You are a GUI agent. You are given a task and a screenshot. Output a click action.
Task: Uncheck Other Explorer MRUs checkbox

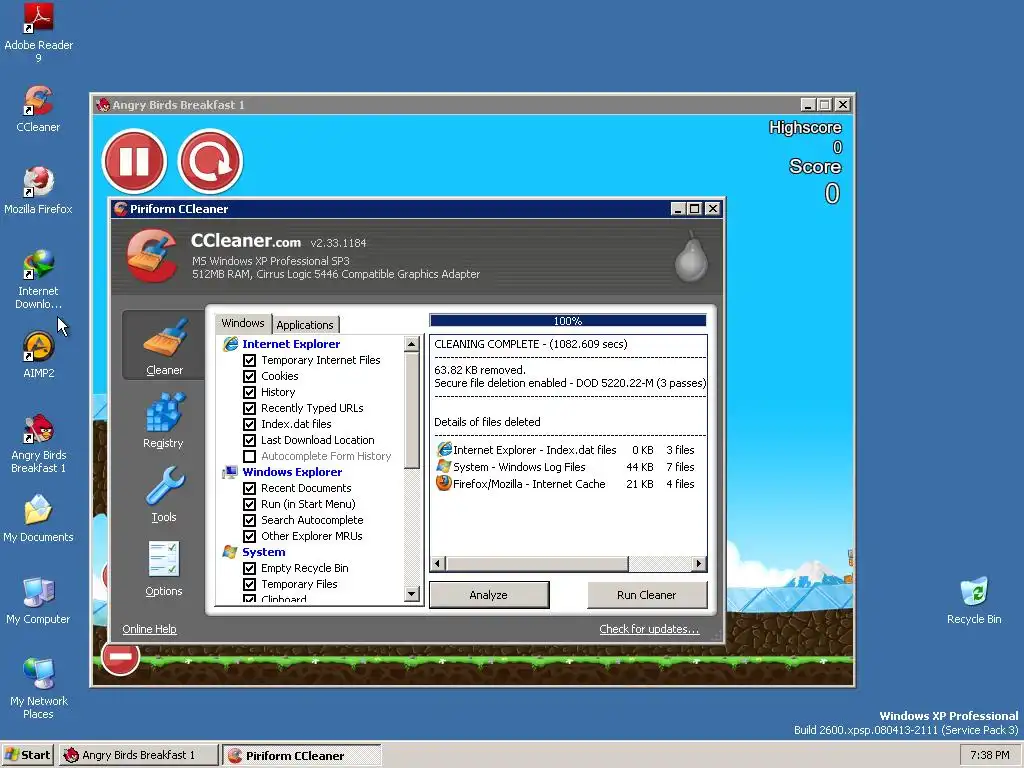pyautogui.click(x=249, y=536)
